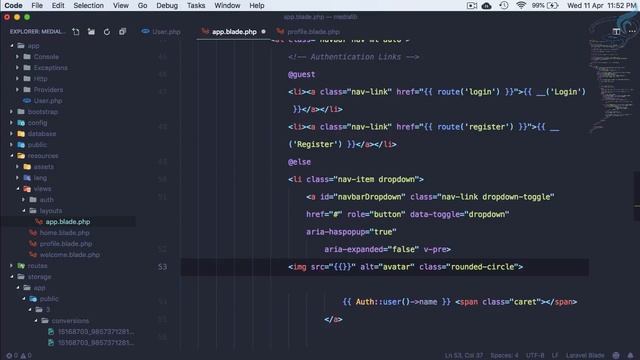Open the Selection menu
The width and height of the screenshot is (640, 360).
click(89, 5)
